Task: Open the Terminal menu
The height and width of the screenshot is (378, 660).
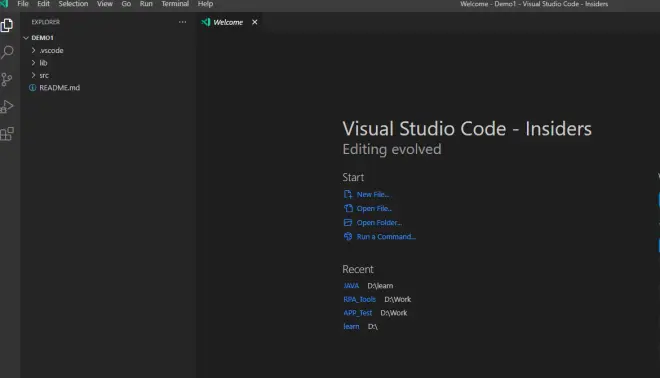Action: (x=175, y=4)
